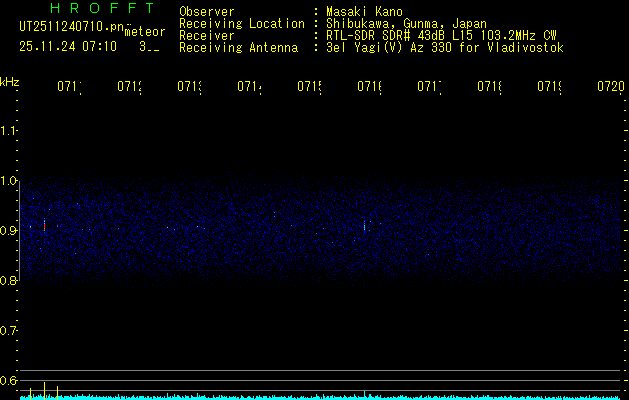Click the Receiving Location label
This screenshot has width=629, height=400.
[x=242, y=24]
